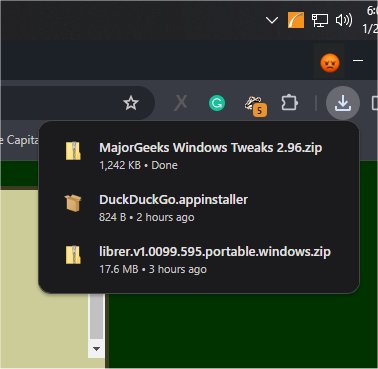The height and width of the screenshot is (369, 378).
Task: Open the Grammarly extension icon
Action: coord(217,103)
